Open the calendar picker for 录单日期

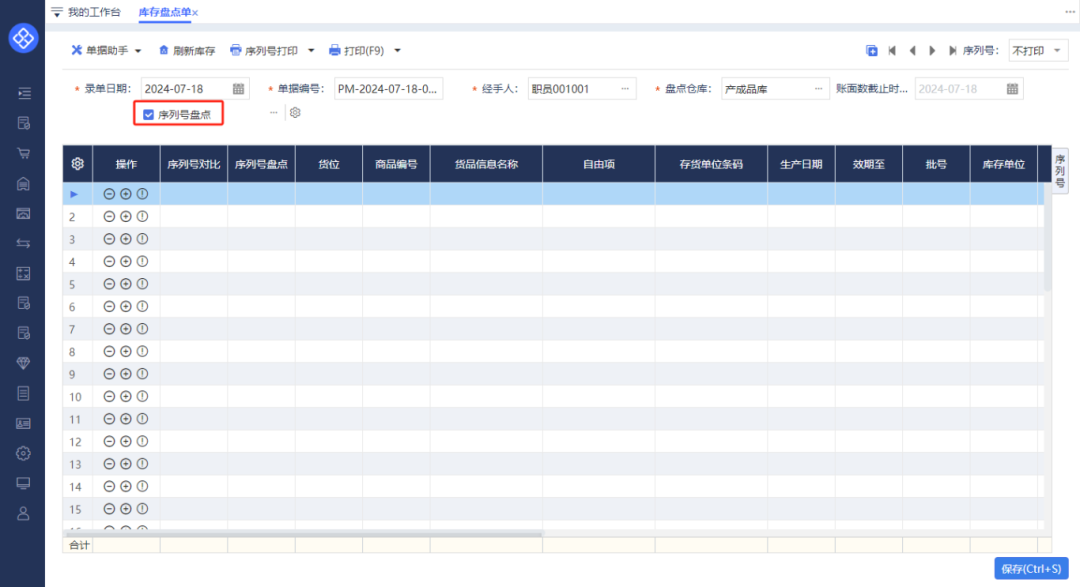238,89
